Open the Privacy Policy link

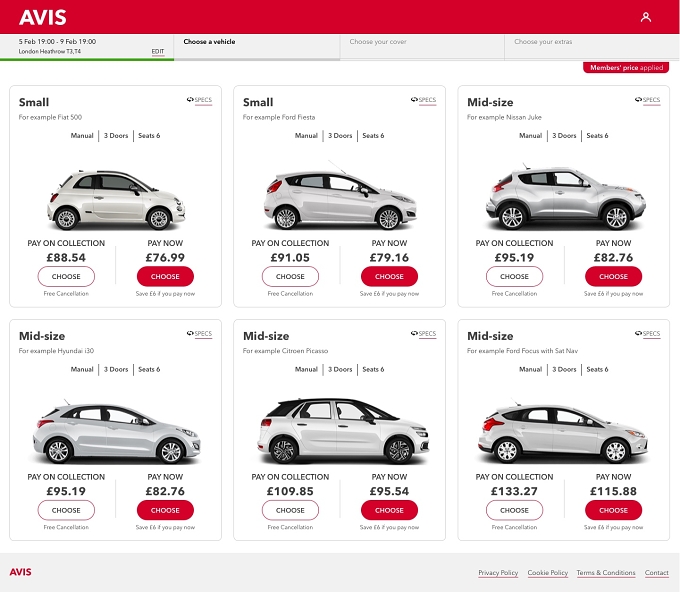click(x=498, y=572)
